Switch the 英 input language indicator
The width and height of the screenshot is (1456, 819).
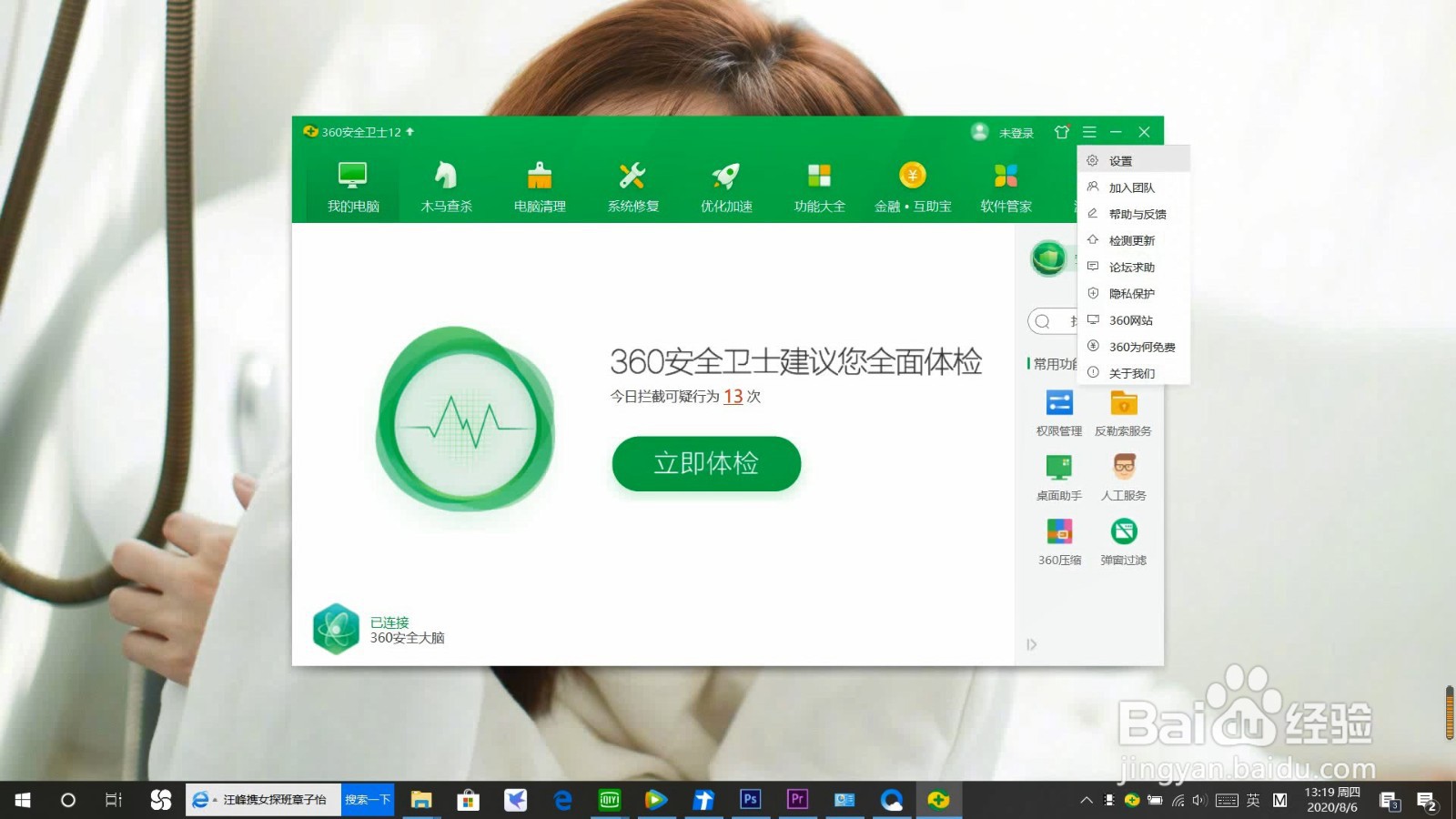tap(1253, 801)
